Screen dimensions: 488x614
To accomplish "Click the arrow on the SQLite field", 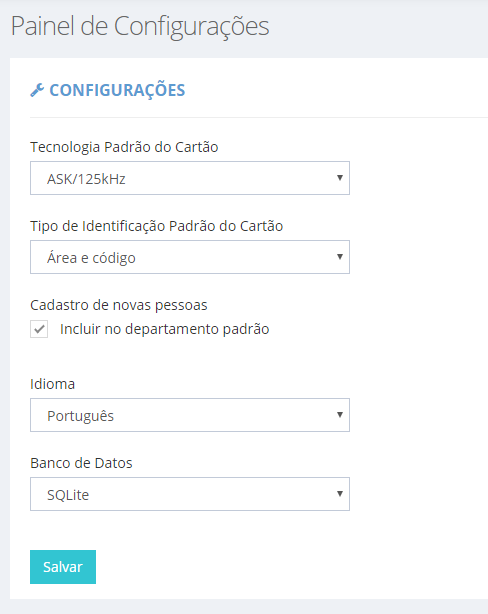I will (340, 494).
